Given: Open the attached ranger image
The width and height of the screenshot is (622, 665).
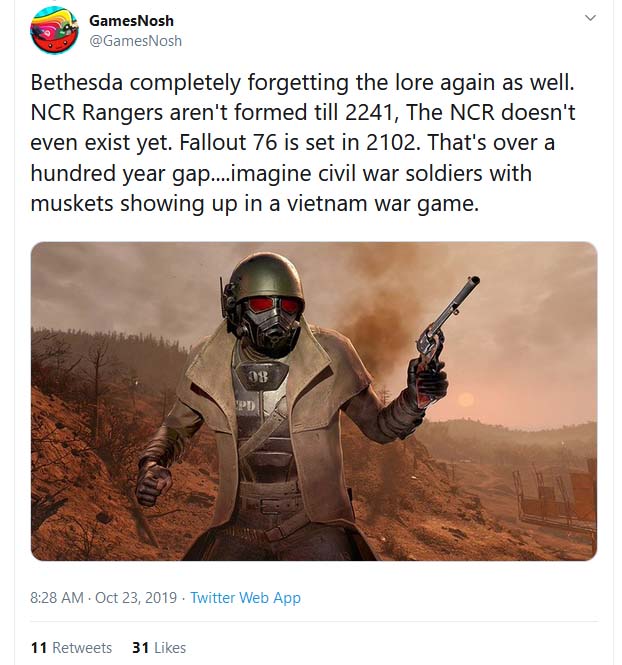Looking at the screenshot, I should [314, 400].
